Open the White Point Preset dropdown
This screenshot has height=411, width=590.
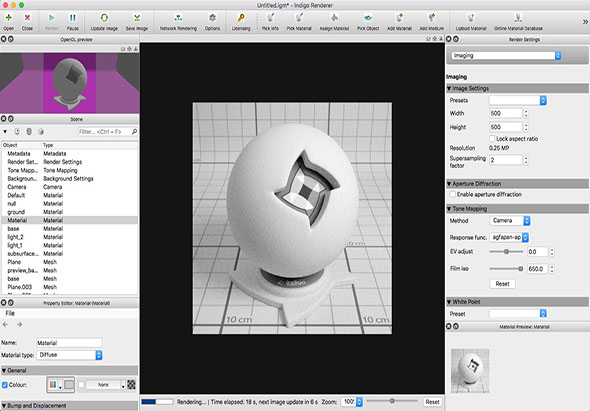coord(518,313)
